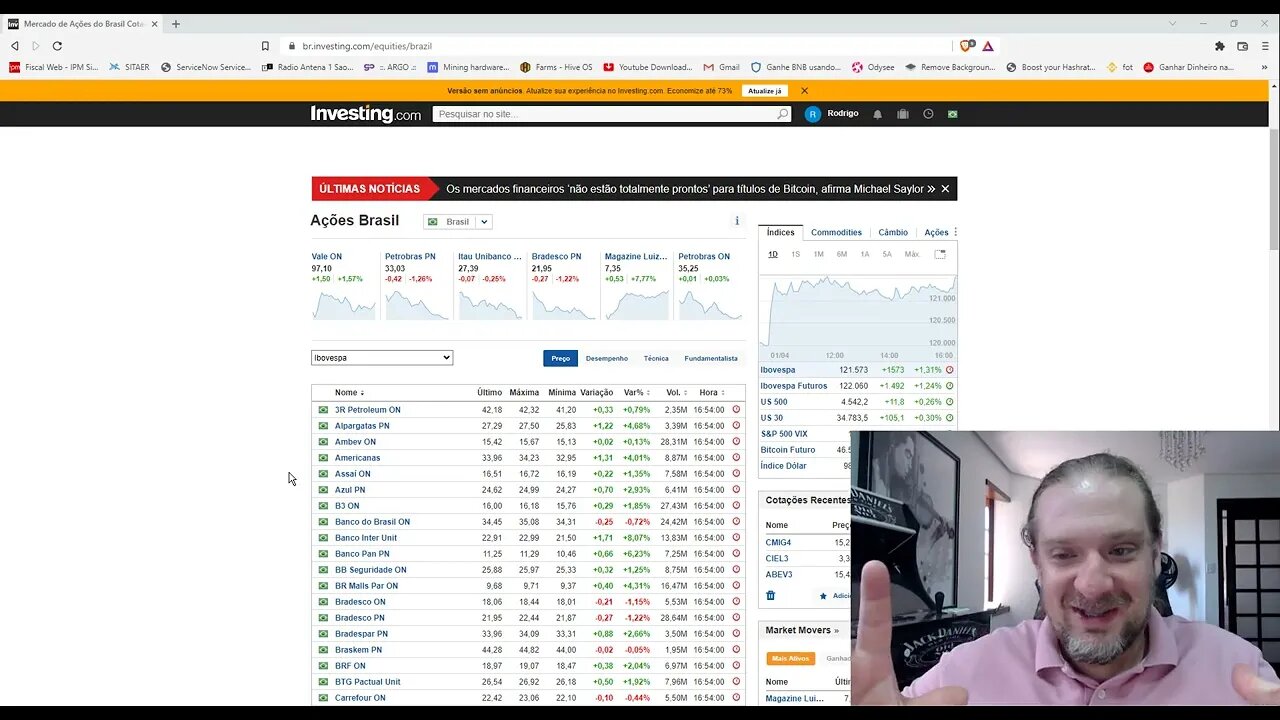Click the detach chart icon in Índices widget
The image size is (1280, 720).
click(x=940, y=254)
